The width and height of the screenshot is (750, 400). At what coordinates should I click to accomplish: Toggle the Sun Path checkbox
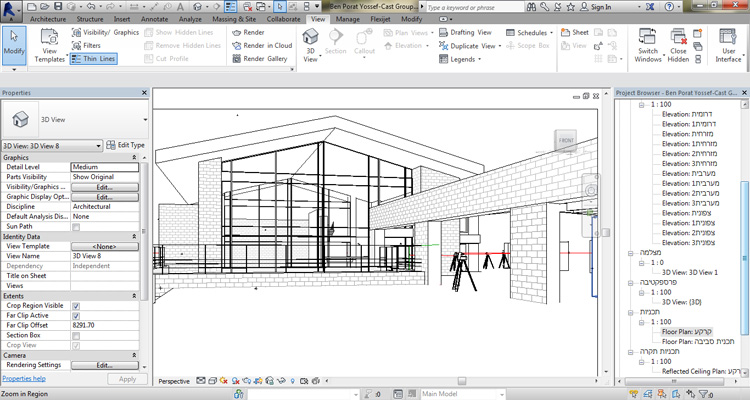76,227
